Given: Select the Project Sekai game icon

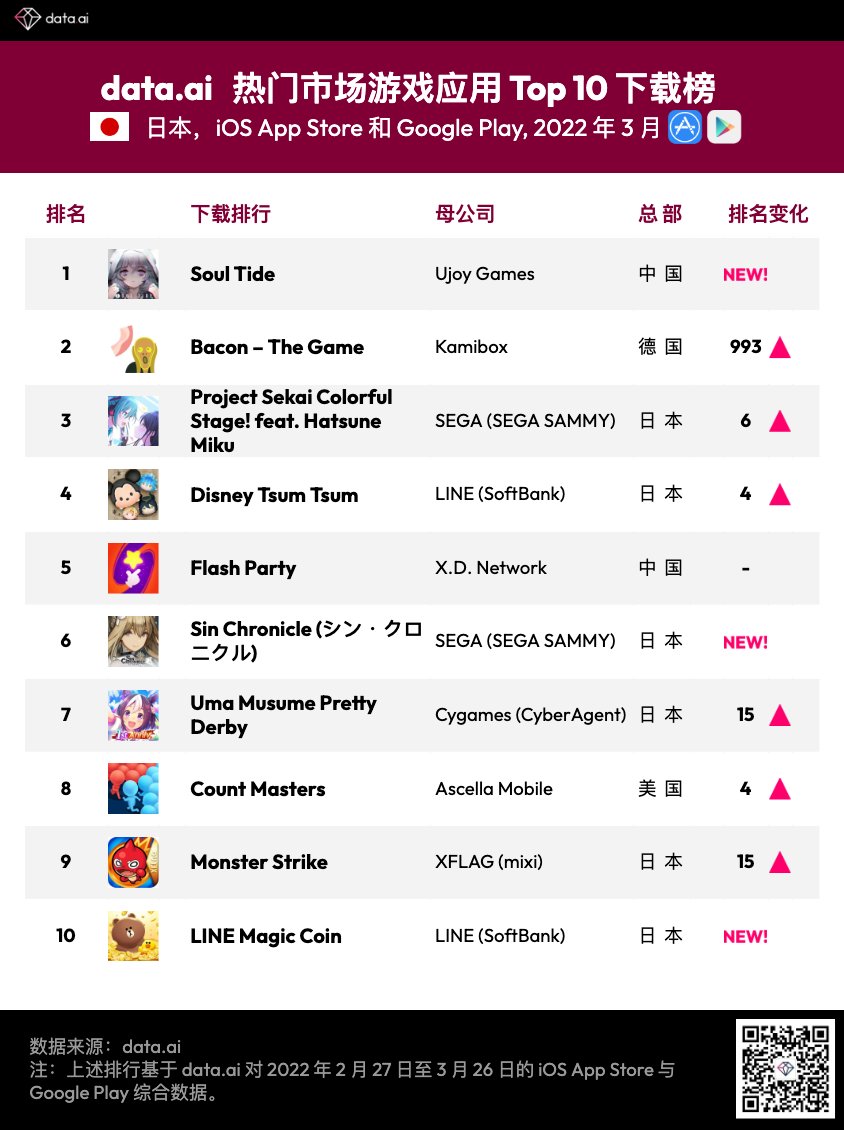Looking at the screenshot, I should point(133,421).
